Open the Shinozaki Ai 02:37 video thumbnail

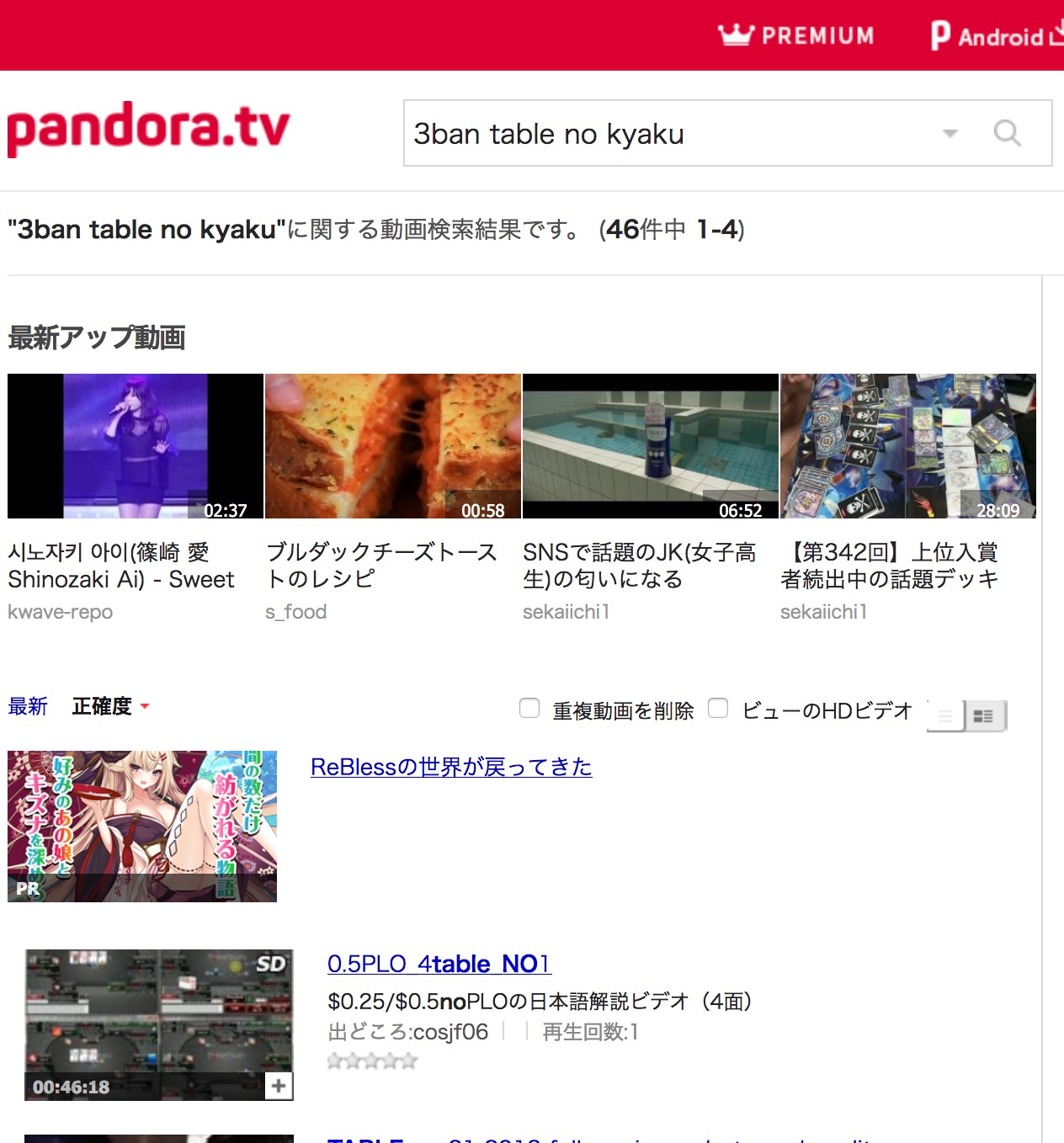[x=136, y=446]
